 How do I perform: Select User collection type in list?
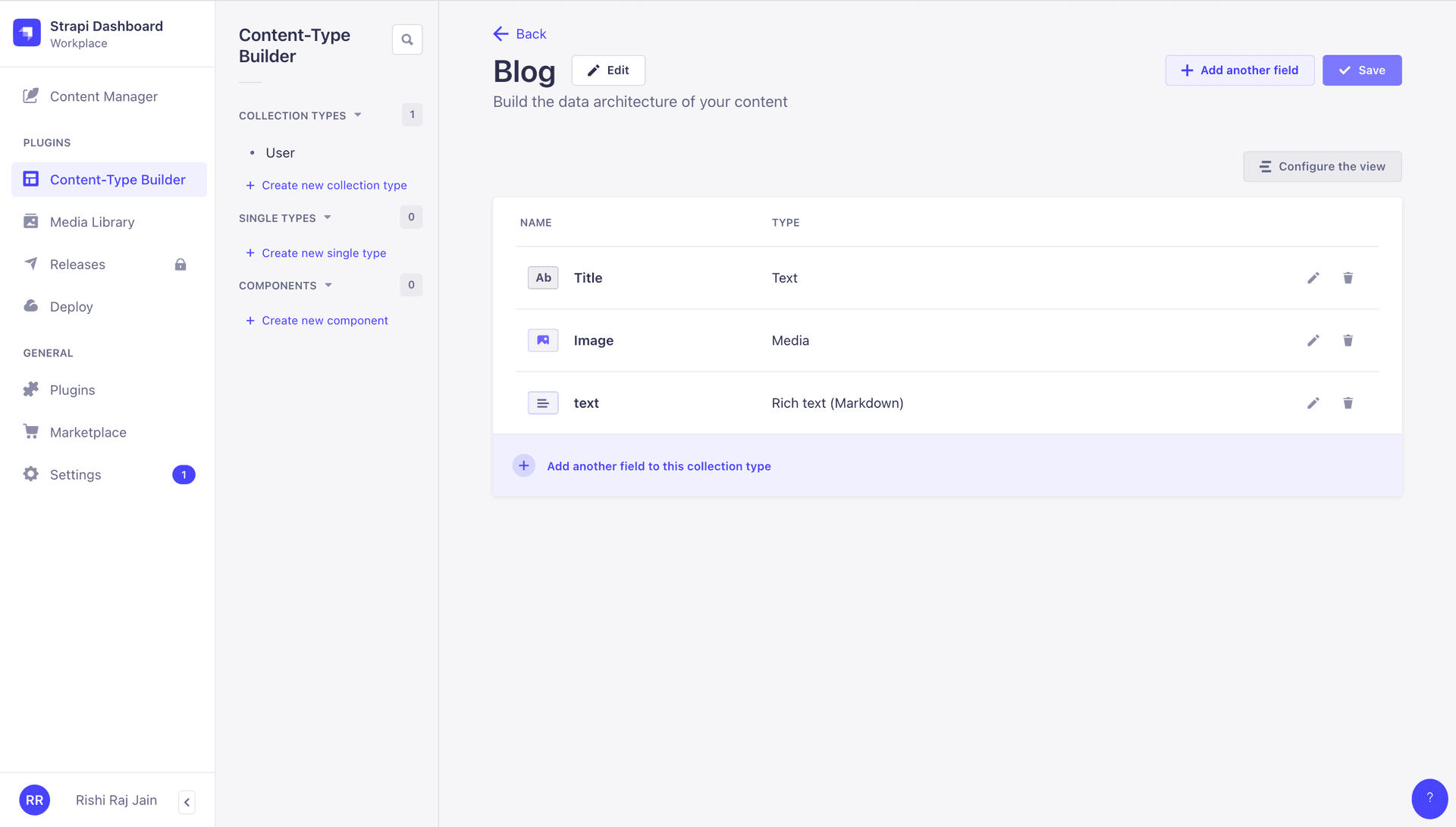pyautogui.click(x=280, y=153)
